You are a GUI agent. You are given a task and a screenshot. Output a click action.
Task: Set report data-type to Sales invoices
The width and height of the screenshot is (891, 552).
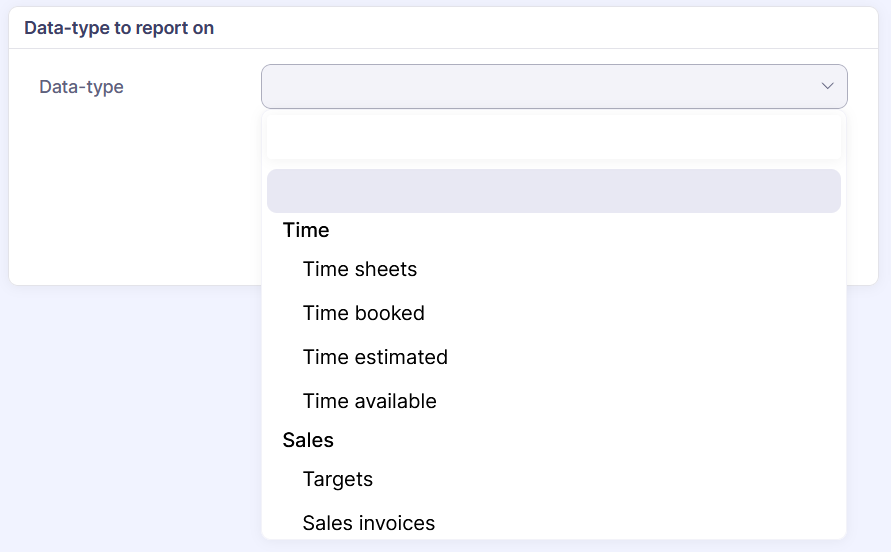[369, 523]
